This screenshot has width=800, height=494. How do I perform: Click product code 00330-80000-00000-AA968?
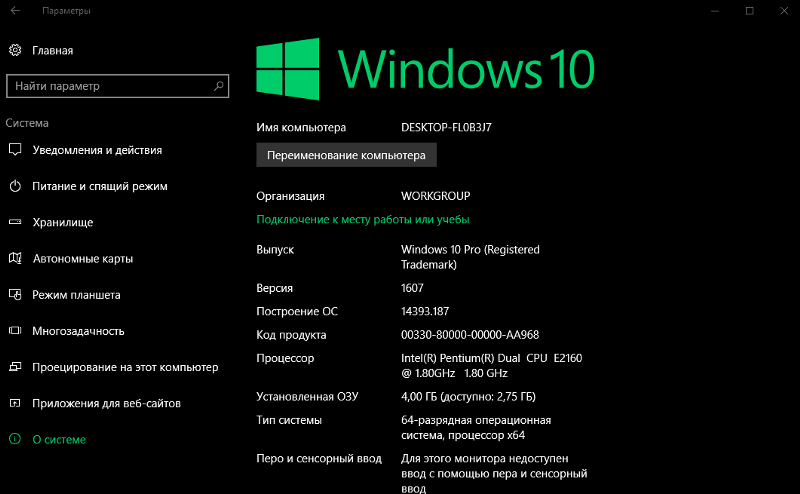(470, 335)
